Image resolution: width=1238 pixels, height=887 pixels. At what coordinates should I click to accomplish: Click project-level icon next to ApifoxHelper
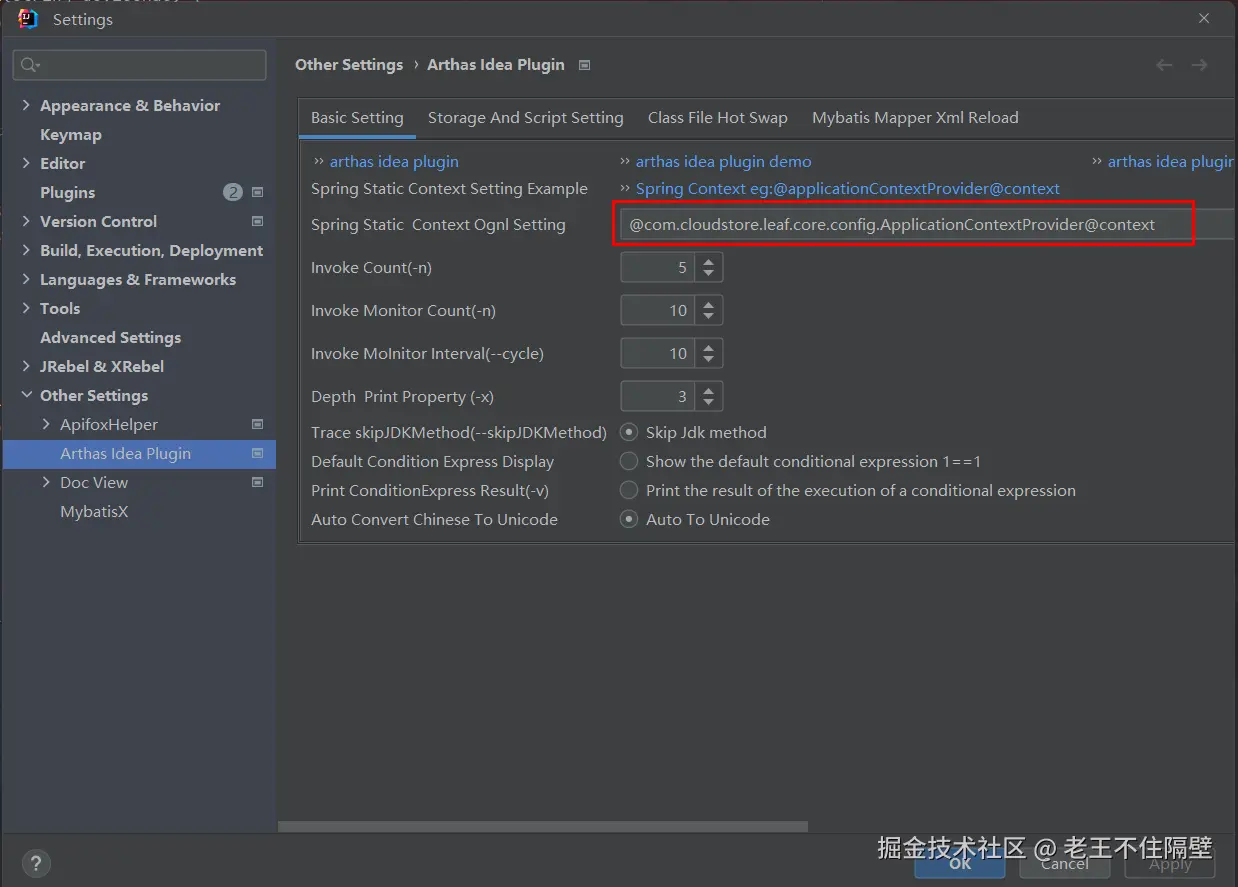tap(257, 424)
